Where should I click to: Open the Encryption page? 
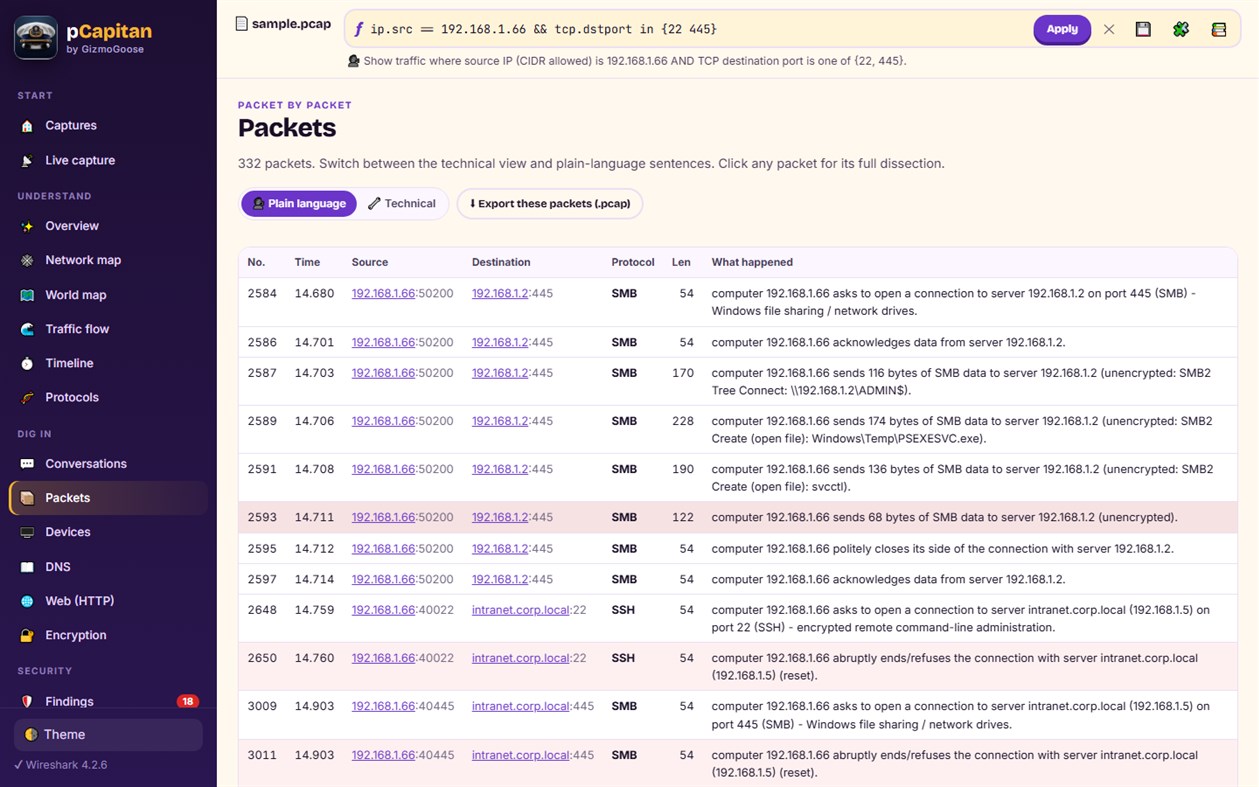coord(108,635)
